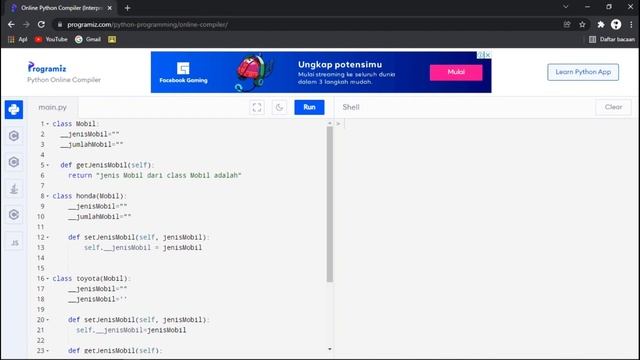The height and width of the screenshot is (360, 640).
Task: Close the advertisement banner
Action: (x=487, y=55)
